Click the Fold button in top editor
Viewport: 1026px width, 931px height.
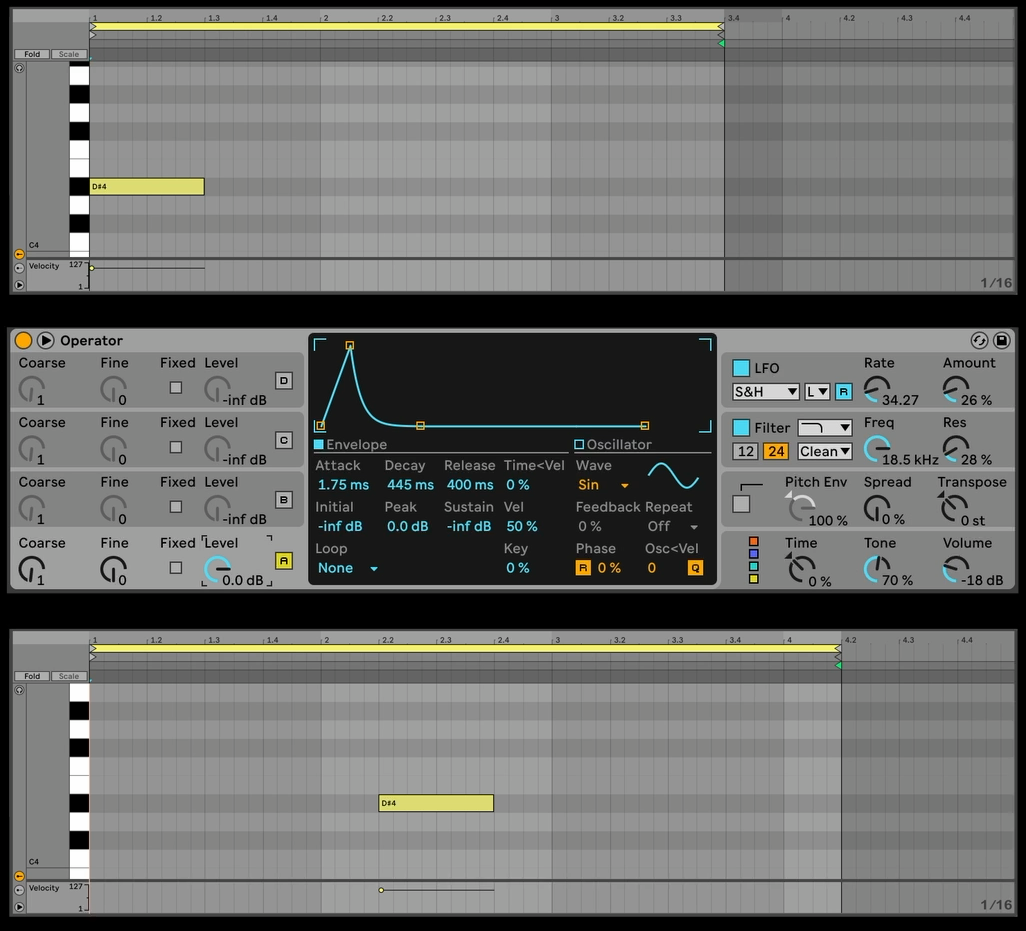click(32, 54)
